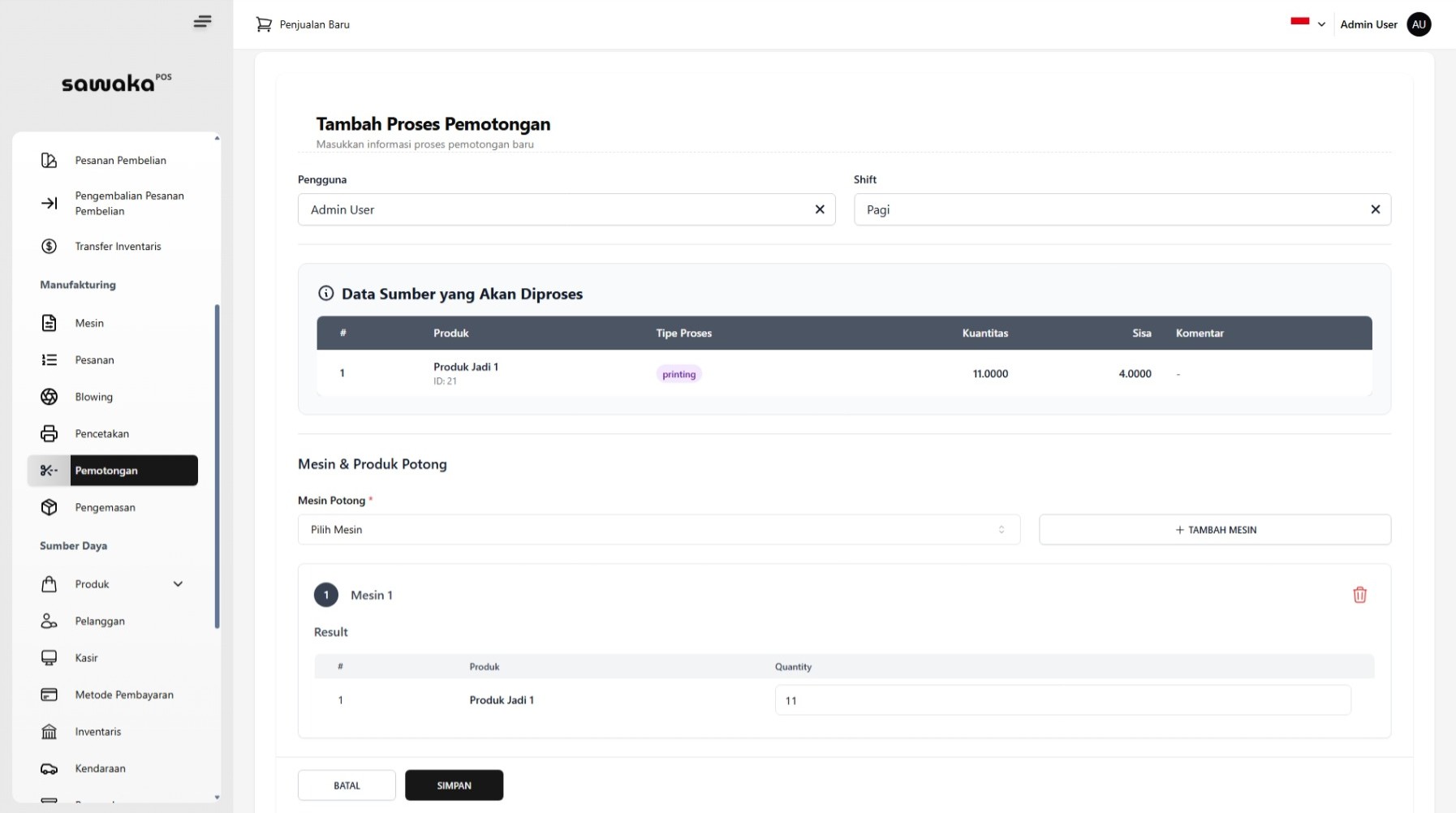Open the Pilih Mesin dropdown
The height and width of the screenshot is (813, 1456).
click(x=658, y=529)
